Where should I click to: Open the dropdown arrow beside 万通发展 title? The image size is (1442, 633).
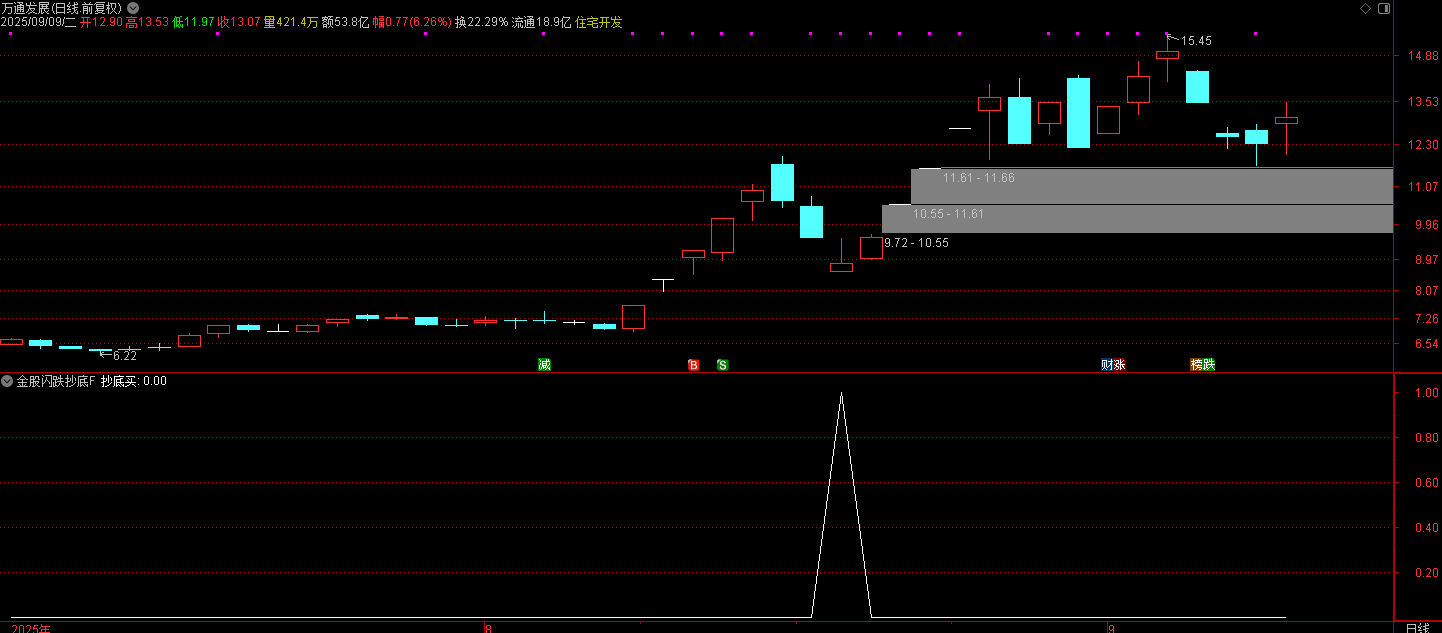(133, 7)
